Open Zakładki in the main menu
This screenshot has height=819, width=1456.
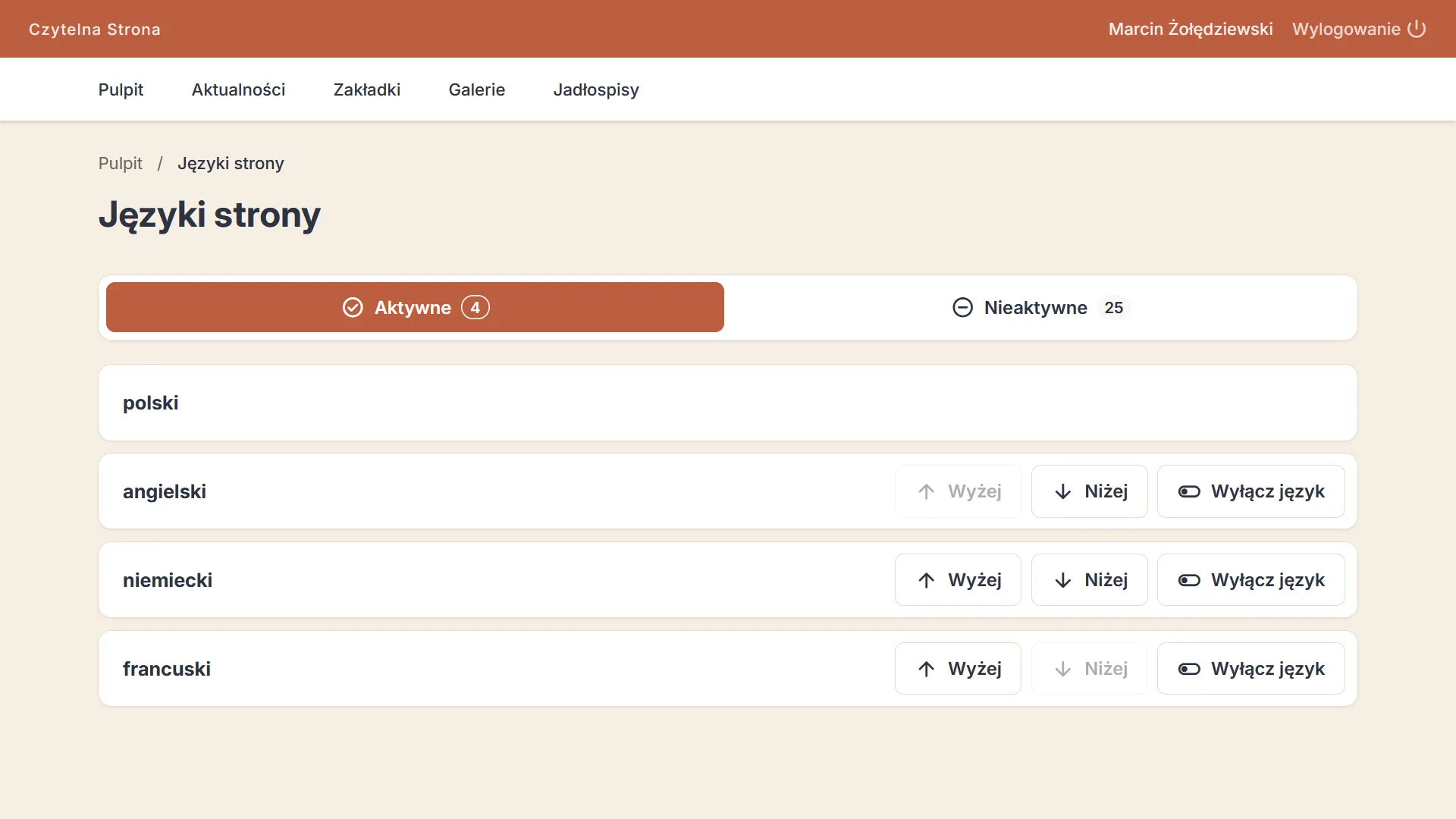(x=367, y=89)
